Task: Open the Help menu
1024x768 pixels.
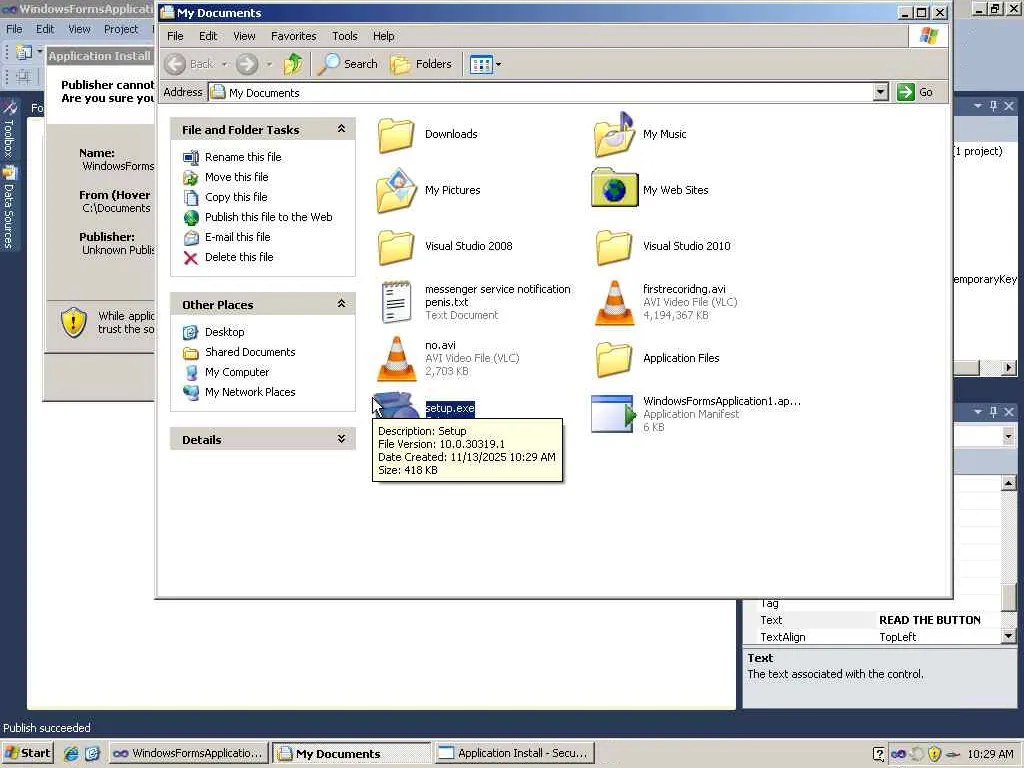Action: (x=383, y=36)
